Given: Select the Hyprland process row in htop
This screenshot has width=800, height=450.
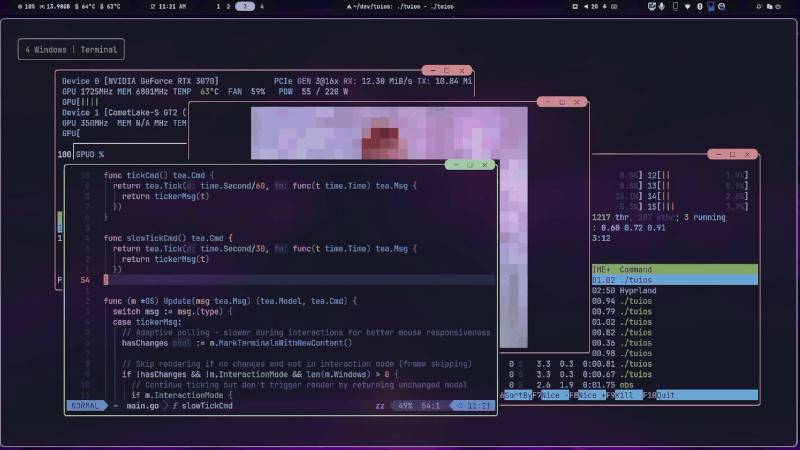Looking at the screenshot, I should (x=675, y=291).
